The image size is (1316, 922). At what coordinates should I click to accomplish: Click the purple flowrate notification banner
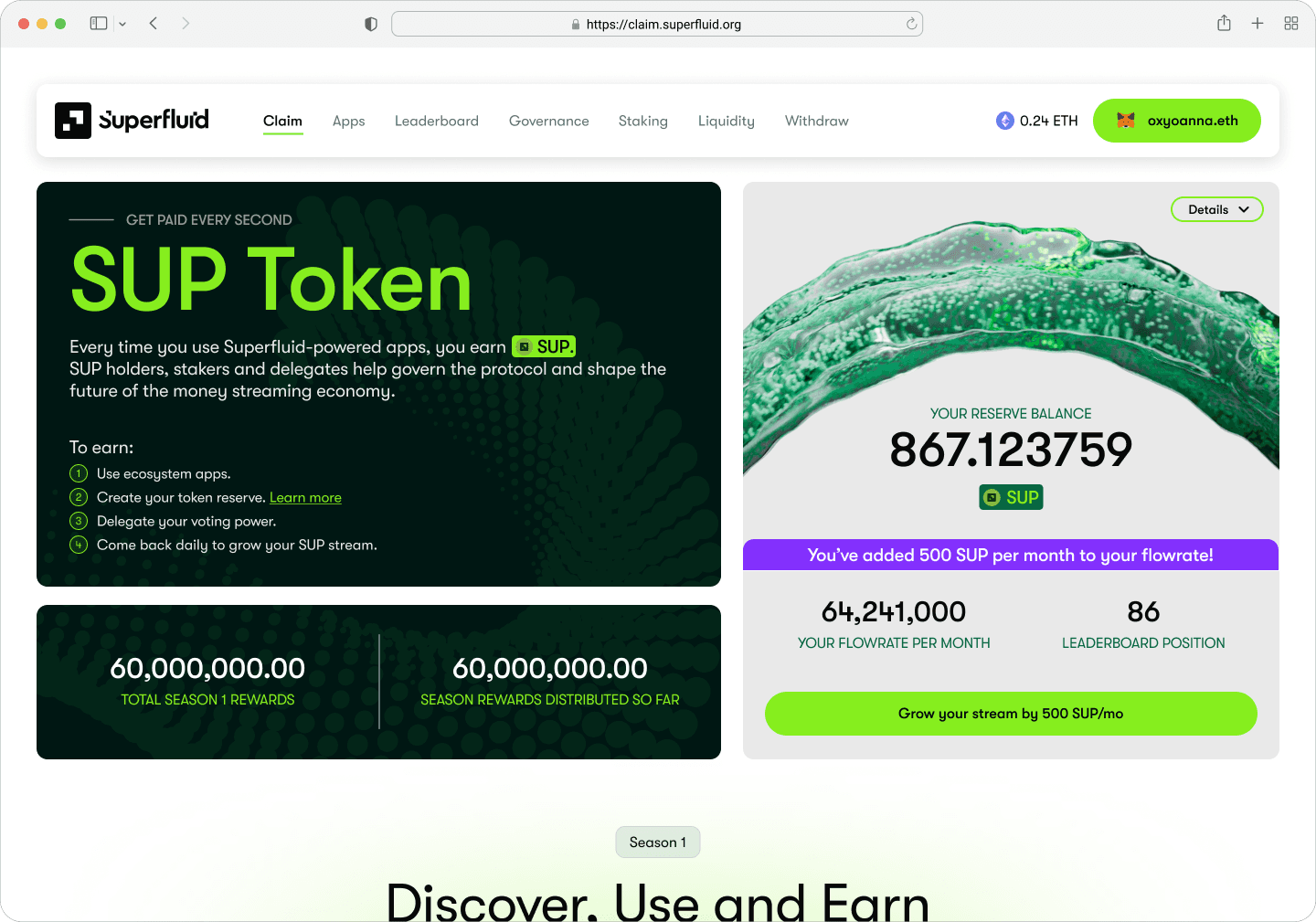[x=1011, y=555]
